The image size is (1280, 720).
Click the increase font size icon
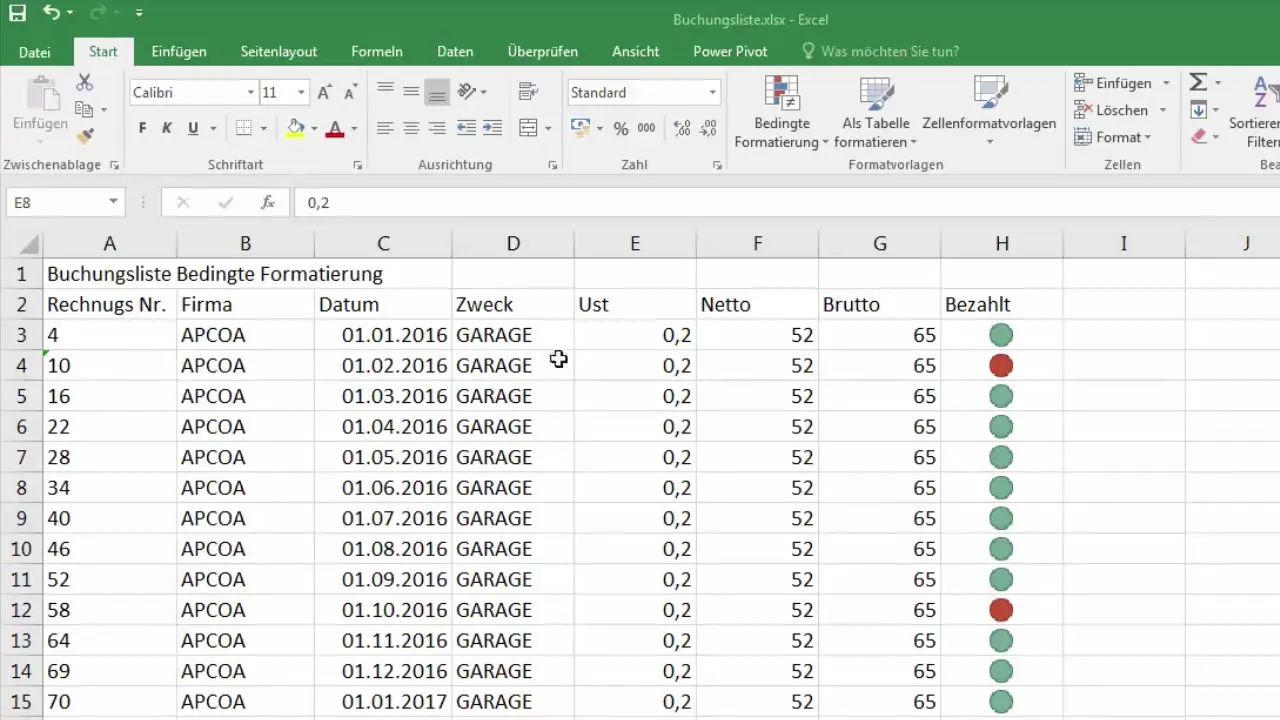[x=324, y=92]
